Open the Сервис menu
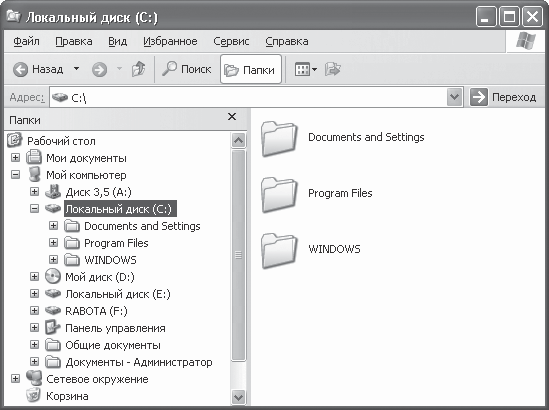 pyautogui.click(x=231, y=41)
